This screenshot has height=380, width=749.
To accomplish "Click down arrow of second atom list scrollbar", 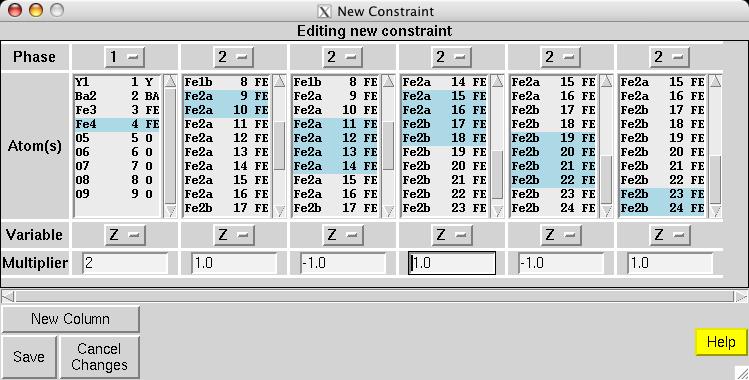I will point(279,211).
